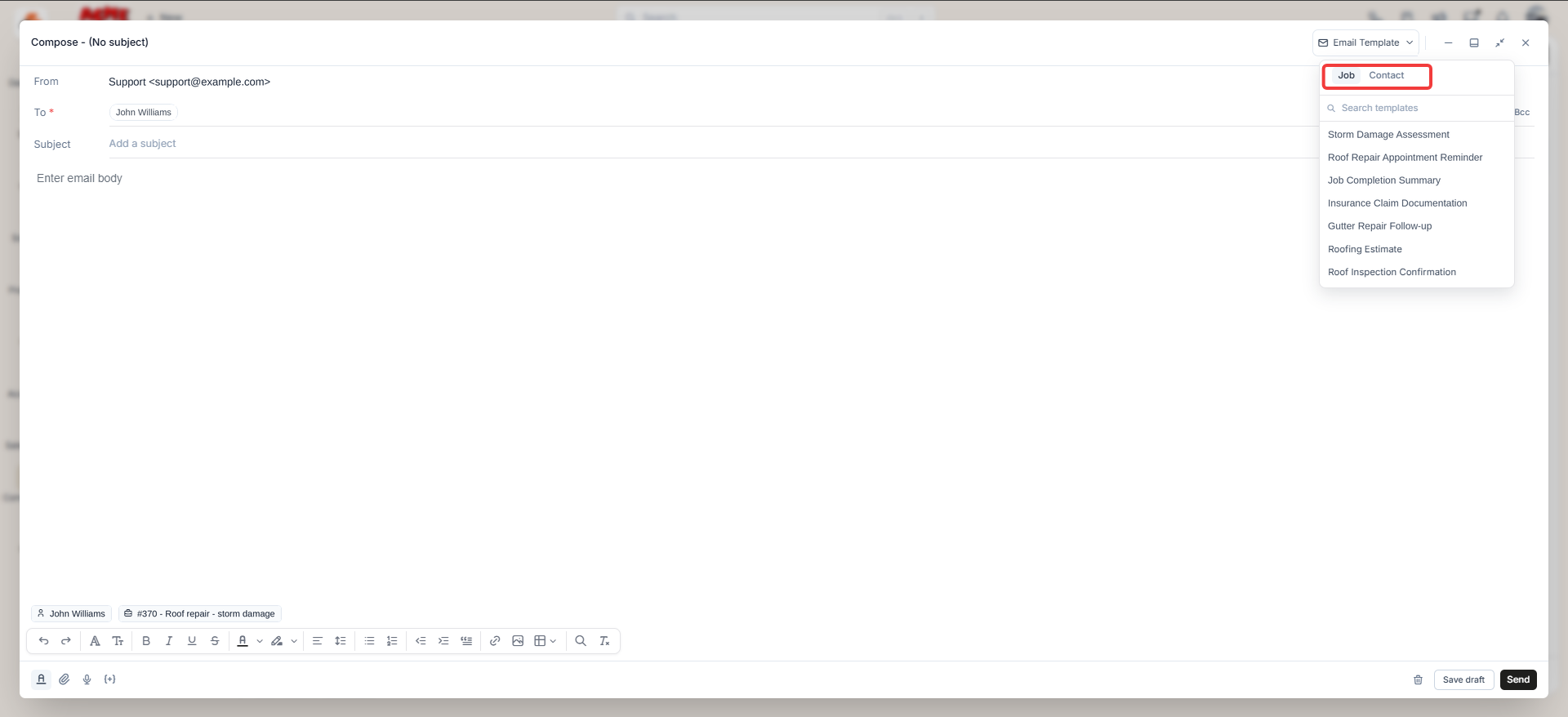Insert an image
Image resolution: width=1568 pixels, height=717 pixels.
518,641
